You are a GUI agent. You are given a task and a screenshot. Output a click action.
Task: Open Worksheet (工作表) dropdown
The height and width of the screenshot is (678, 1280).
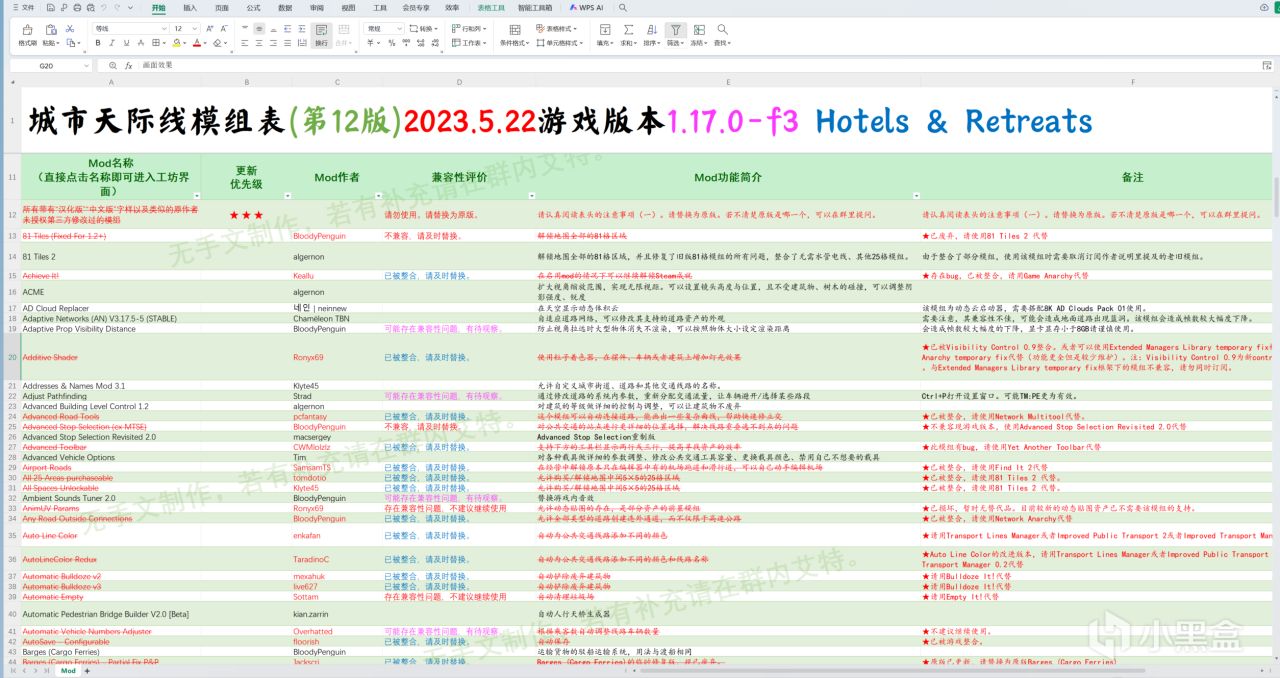click(469, 43)
